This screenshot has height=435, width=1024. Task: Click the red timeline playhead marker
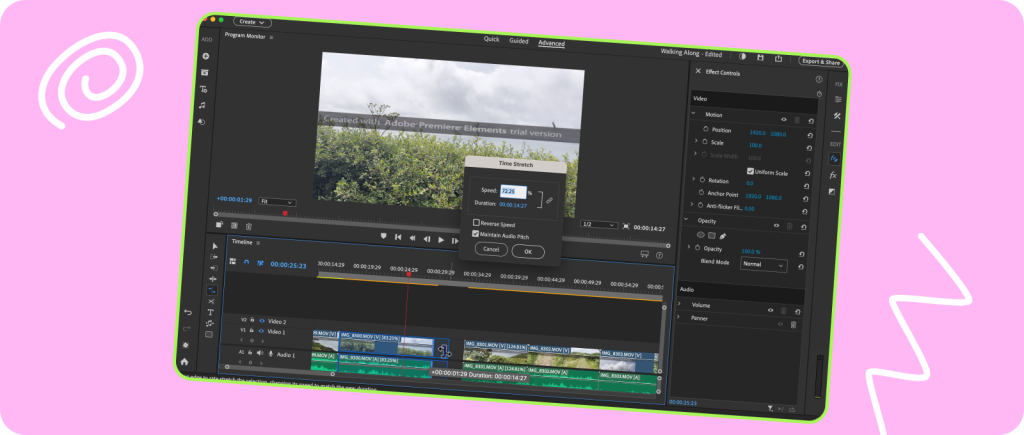(x=409, y=274)
